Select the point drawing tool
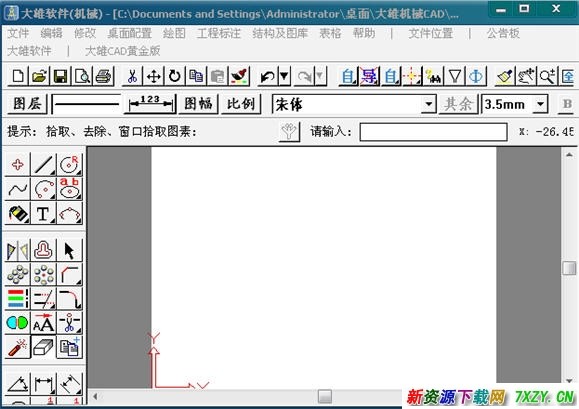The width and height of the screenshot is (579, 409). [x=17, y=165]
